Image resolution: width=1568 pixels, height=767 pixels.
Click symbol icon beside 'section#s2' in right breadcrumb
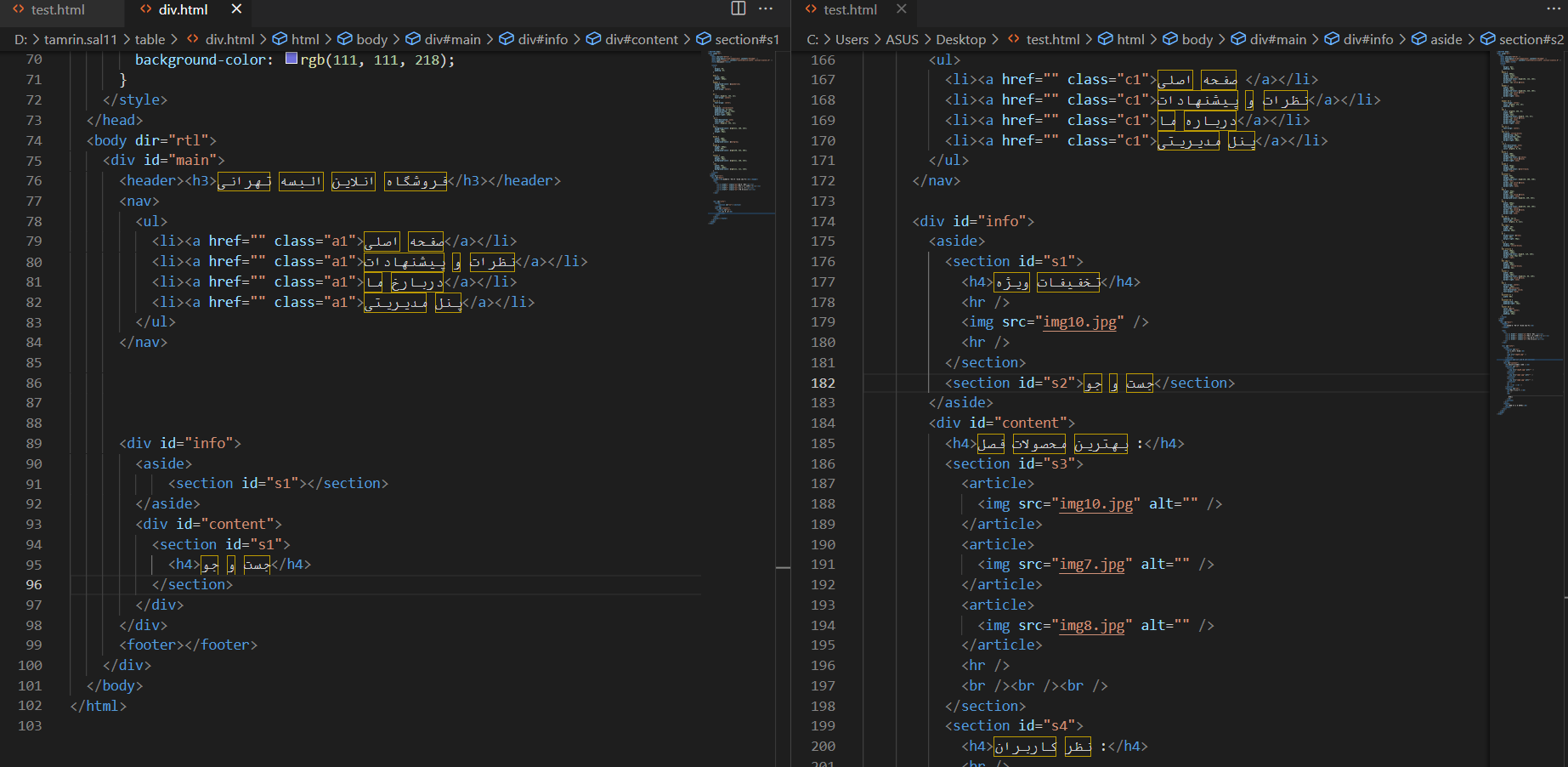[1488, 39]
